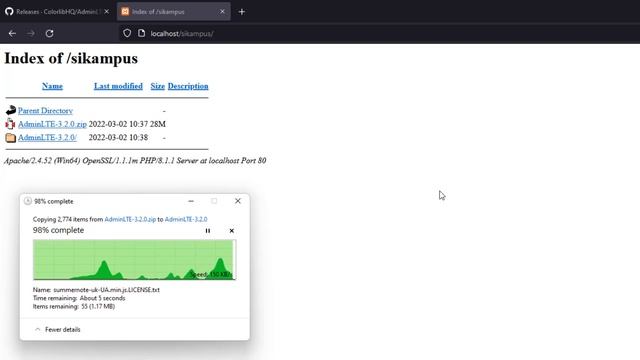Pause the file copy operation
The image size is (640, 360).
(x=208, y=231)
